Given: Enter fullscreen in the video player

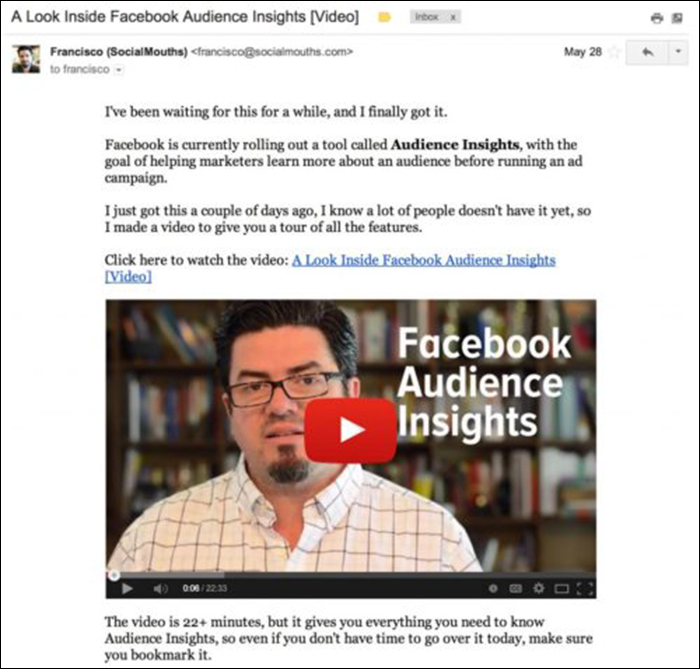Looking at the screenshot, I should (x=584, y=589).
